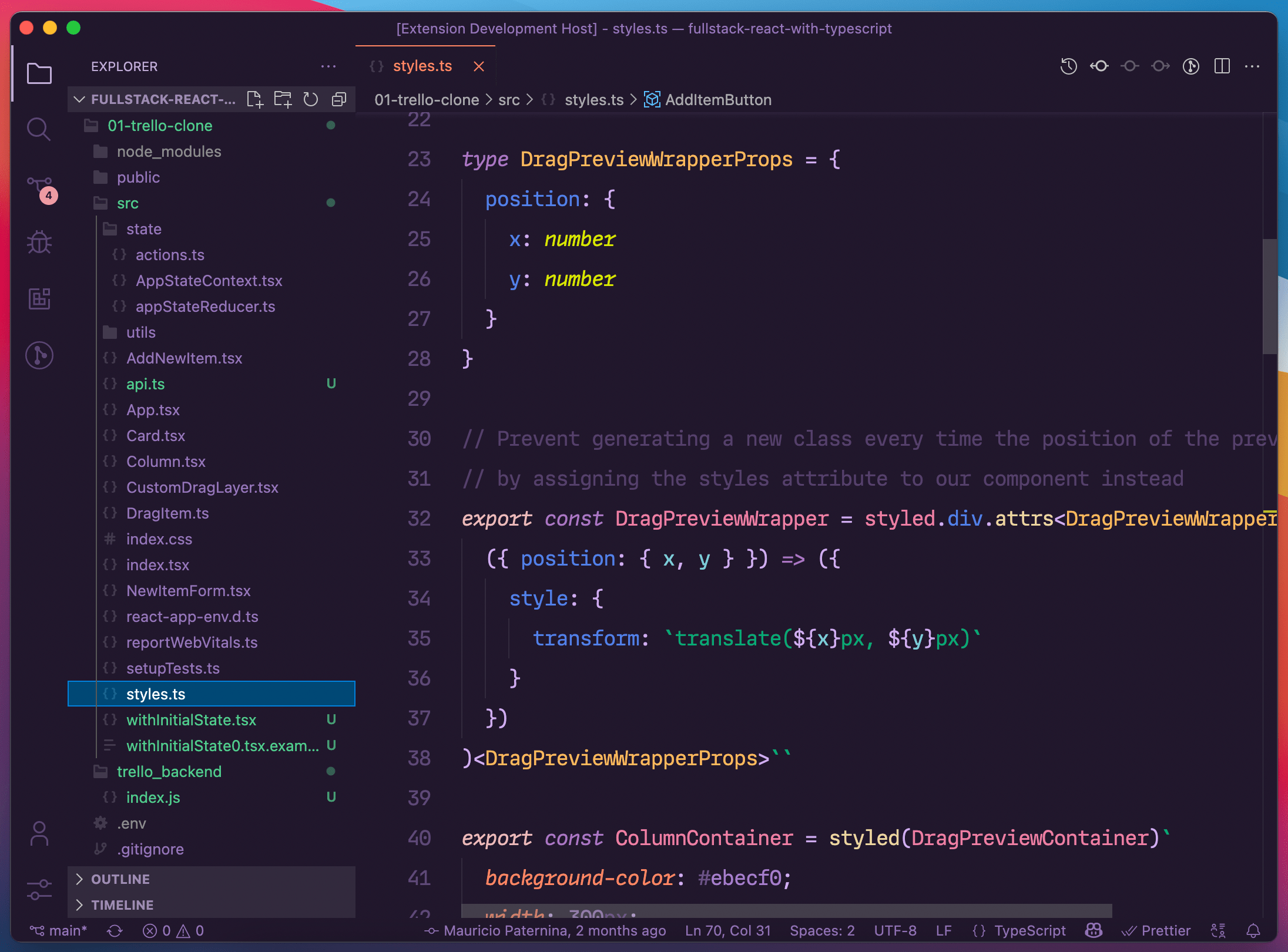Click New Folder icon in explorer header
The image size is (1288, 952).
283,99
